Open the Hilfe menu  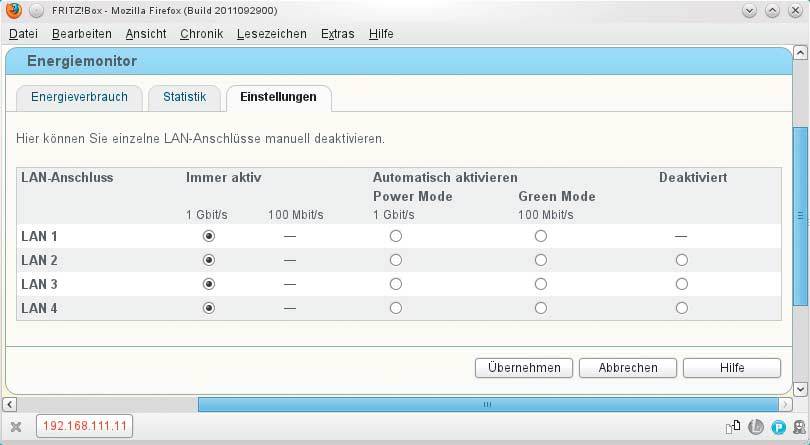381,34
